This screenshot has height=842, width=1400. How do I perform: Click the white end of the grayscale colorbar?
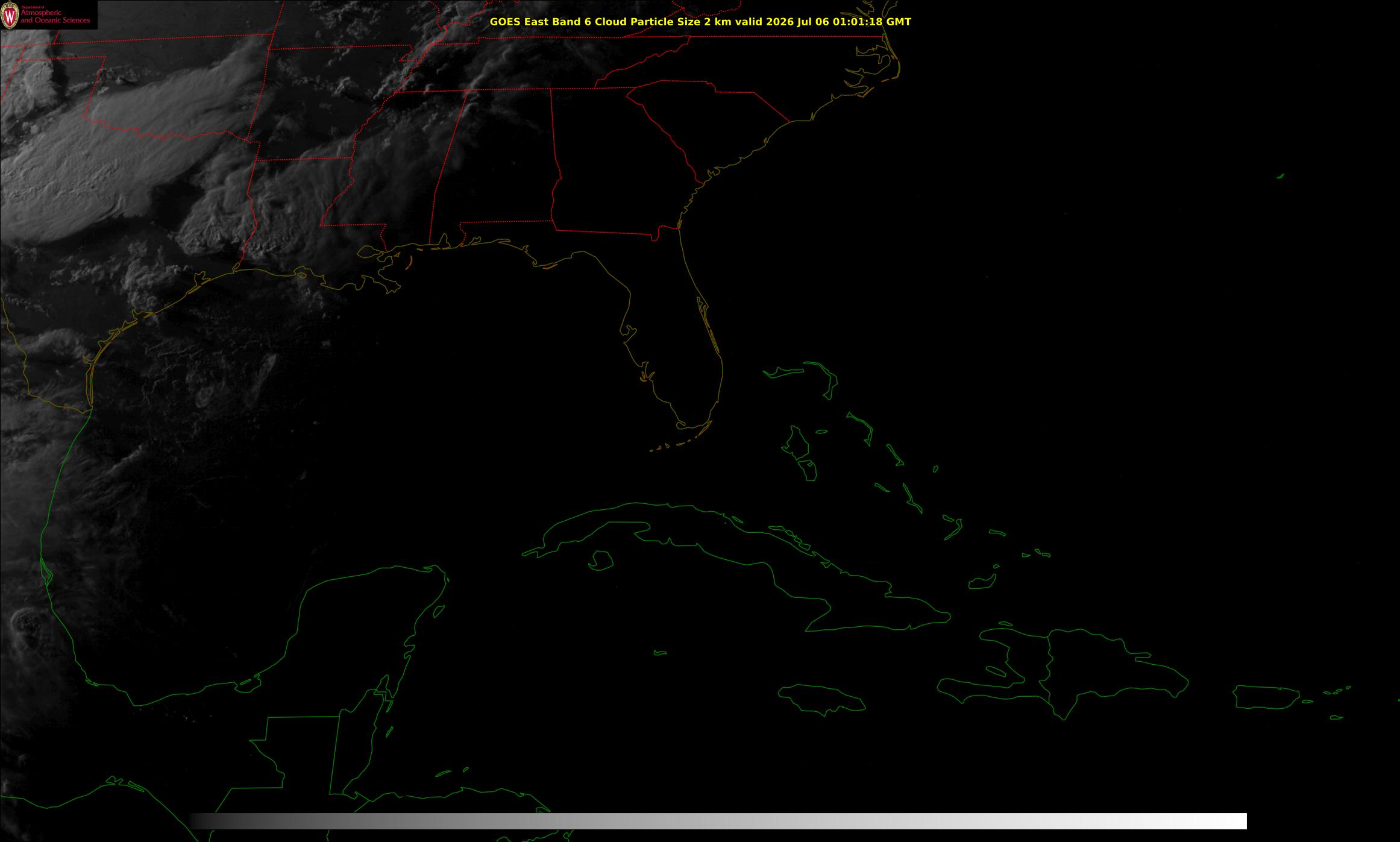click(1229, 821)
